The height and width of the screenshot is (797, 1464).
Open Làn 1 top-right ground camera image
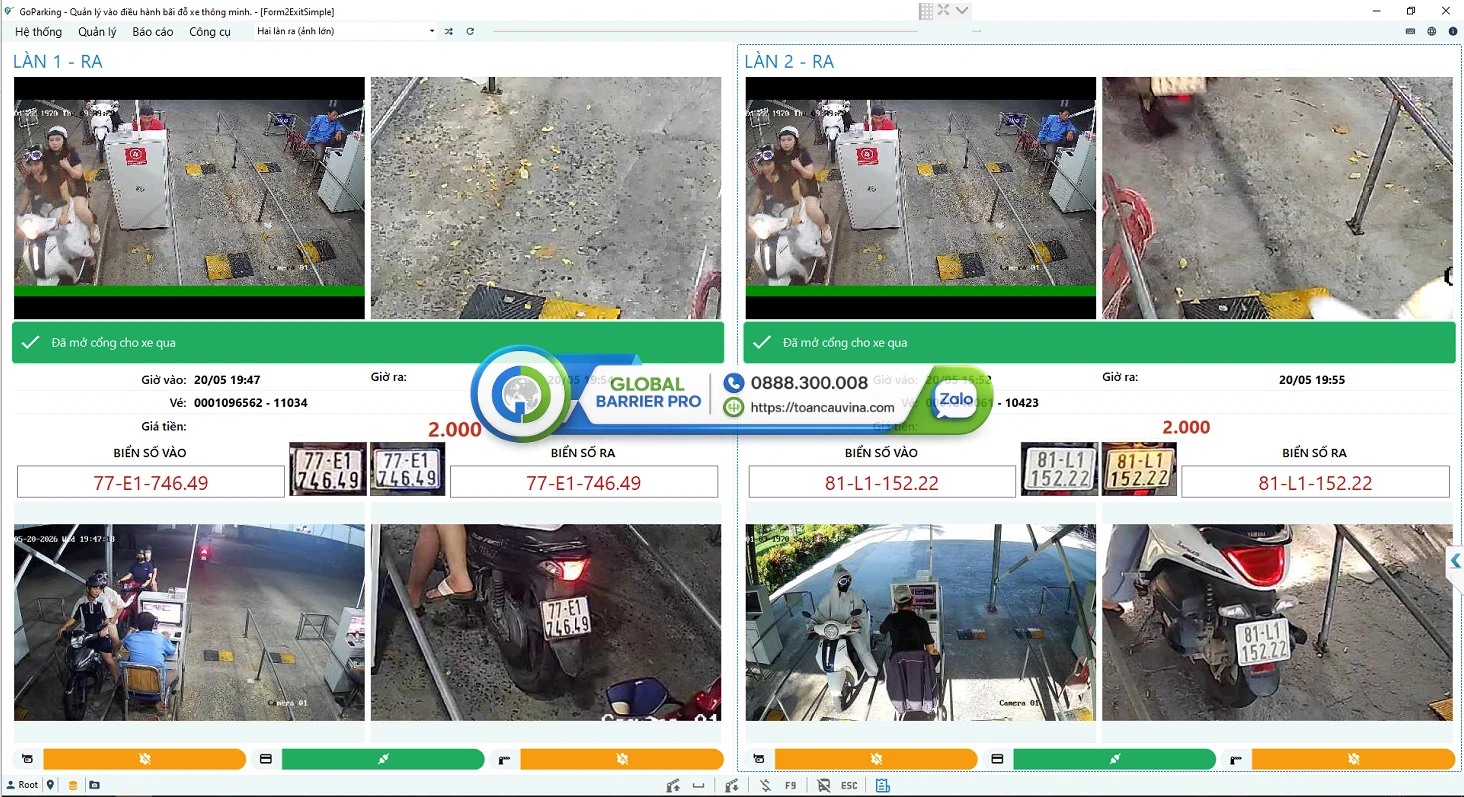(x=546, y=198)
